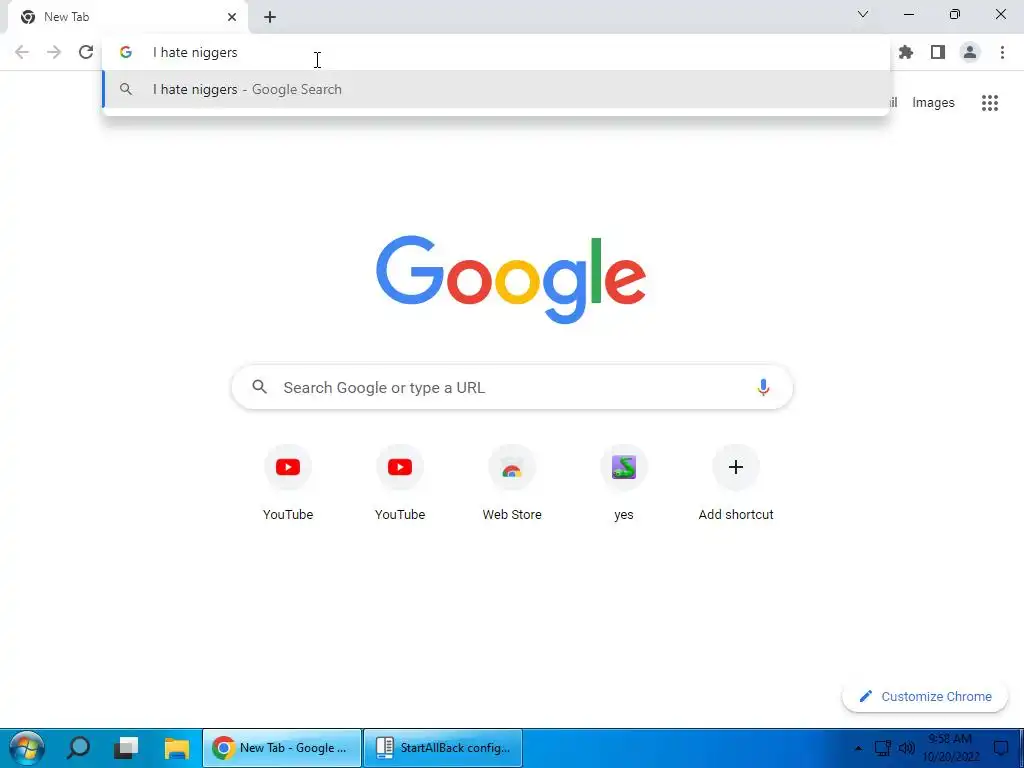Open Task View on the taskbar
Viewport: 1024px width, 768px height.
(126, 748)
